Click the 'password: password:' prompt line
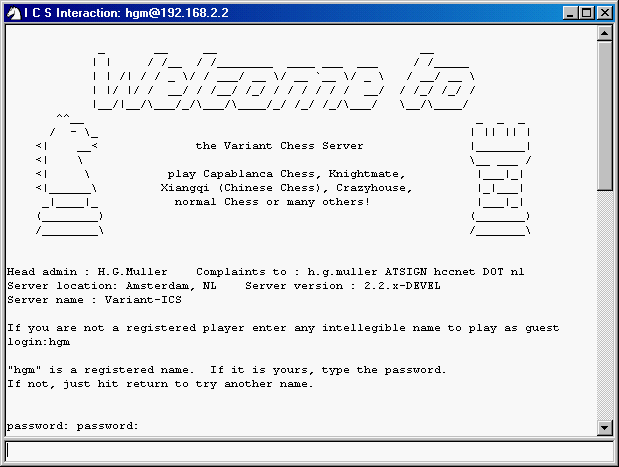 [73, 426]
